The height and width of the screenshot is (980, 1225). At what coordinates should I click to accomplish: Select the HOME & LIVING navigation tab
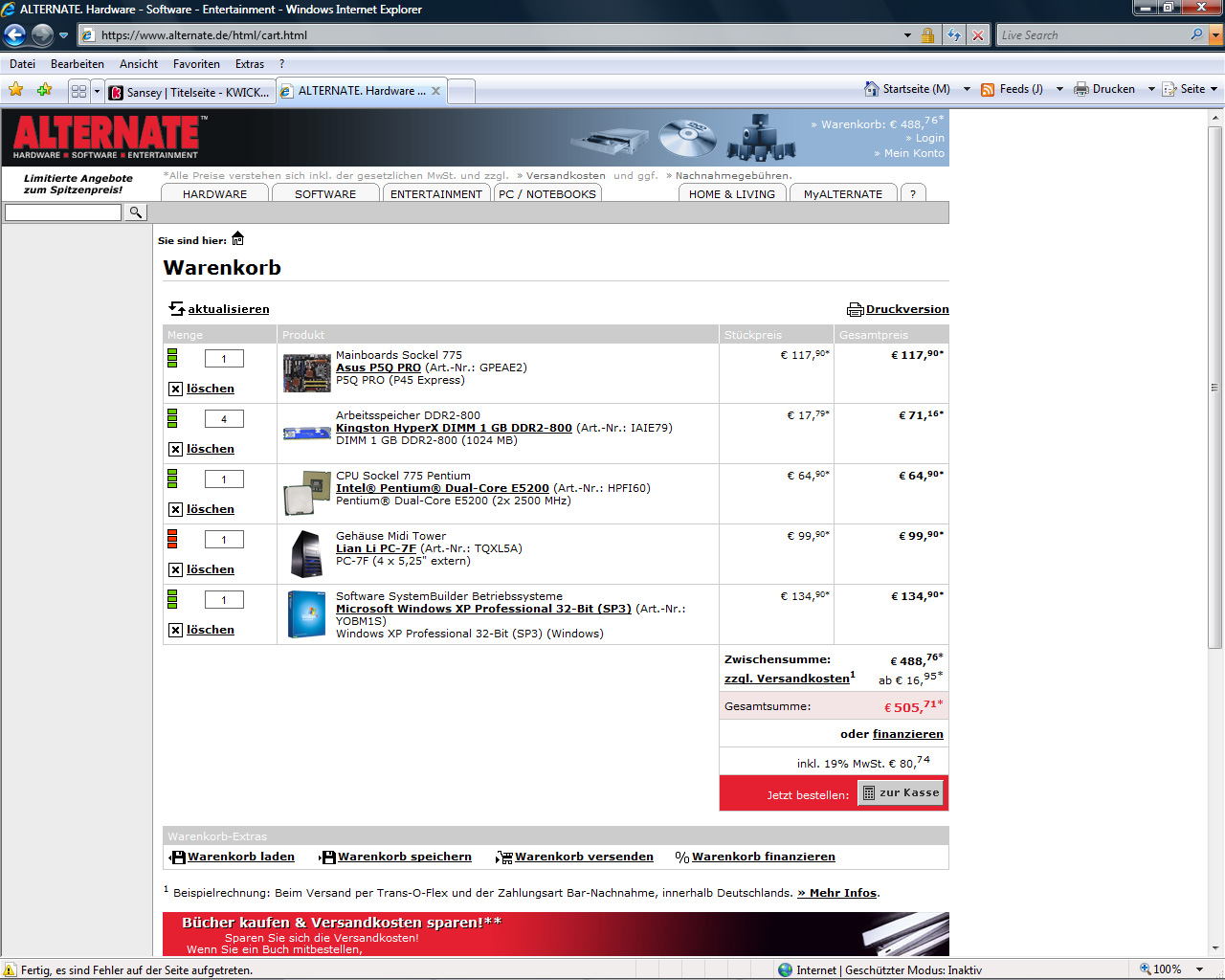click(732, 193)
